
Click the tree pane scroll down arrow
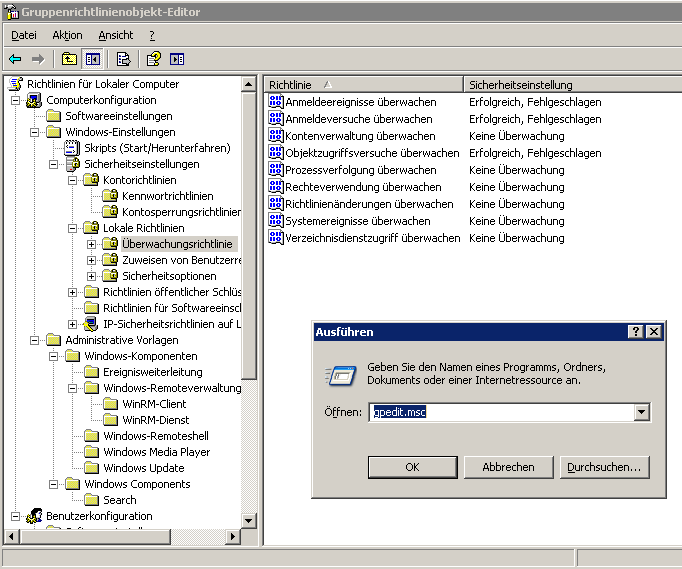(248, 520)
